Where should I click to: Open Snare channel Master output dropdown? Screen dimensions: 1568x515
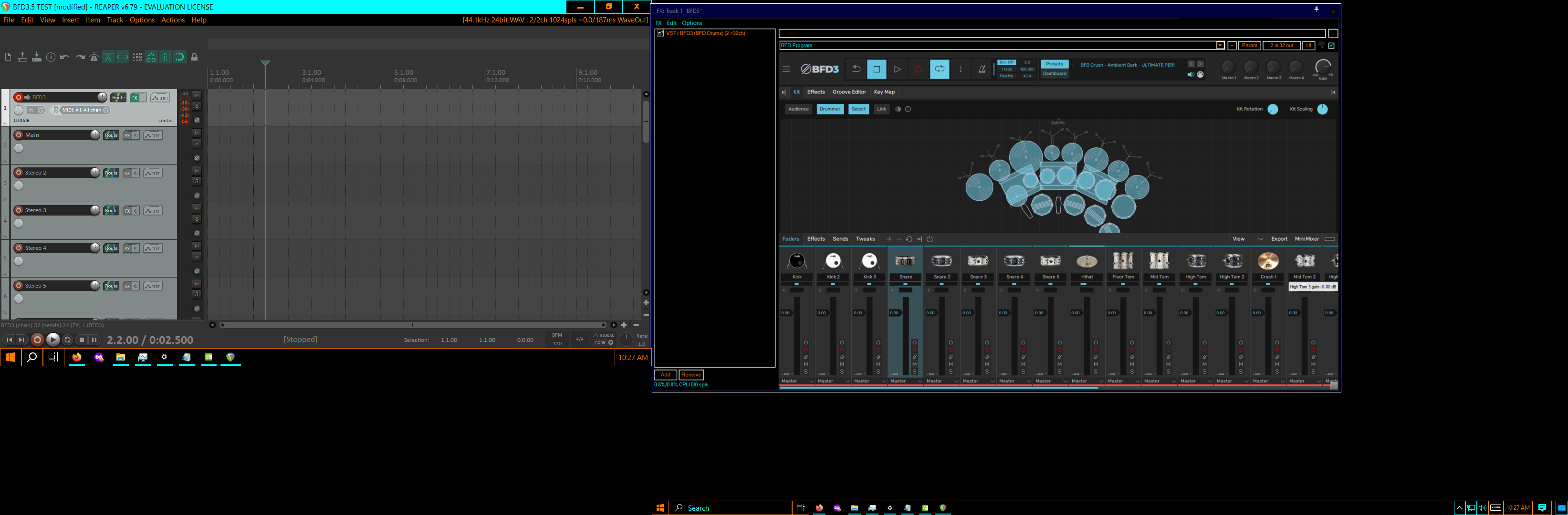(x=906, y=381)
